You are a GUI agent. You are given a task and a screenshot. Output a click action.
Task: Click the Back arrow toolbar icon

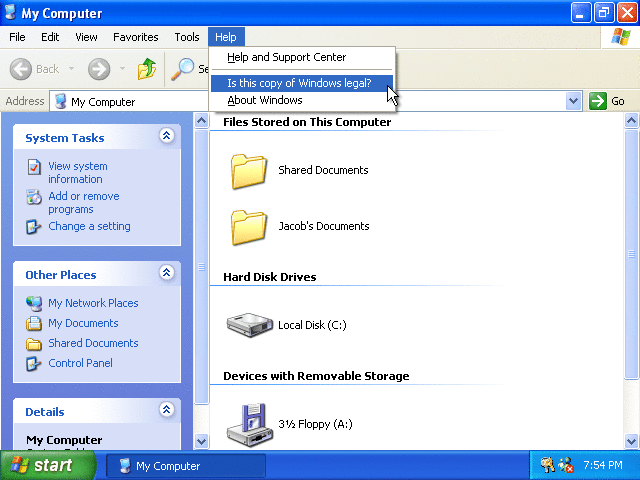[x=20, y=69]
